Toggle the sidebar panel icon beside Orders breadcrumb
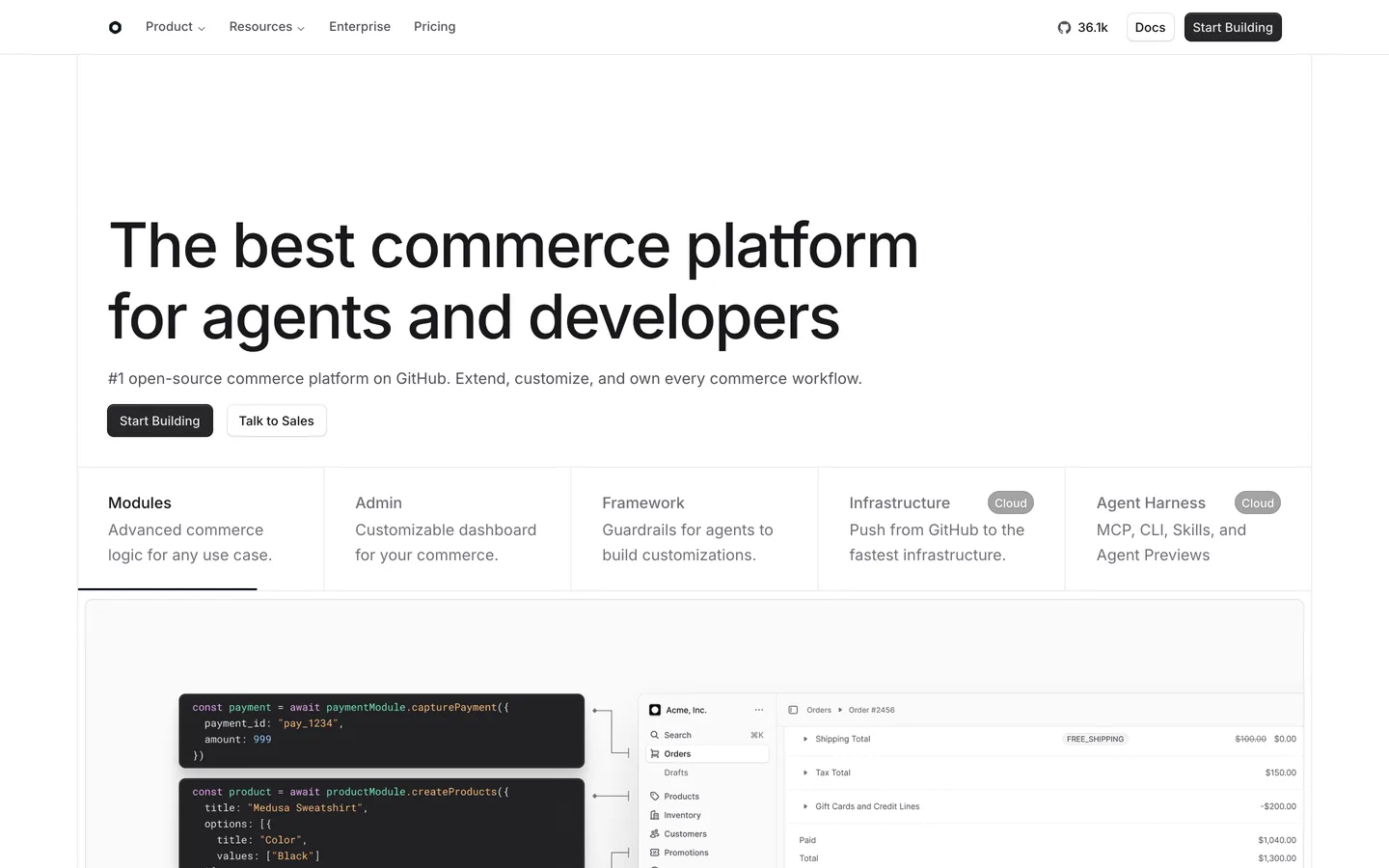This screenshot has width=1389, height=868. [x=793, y=710]
